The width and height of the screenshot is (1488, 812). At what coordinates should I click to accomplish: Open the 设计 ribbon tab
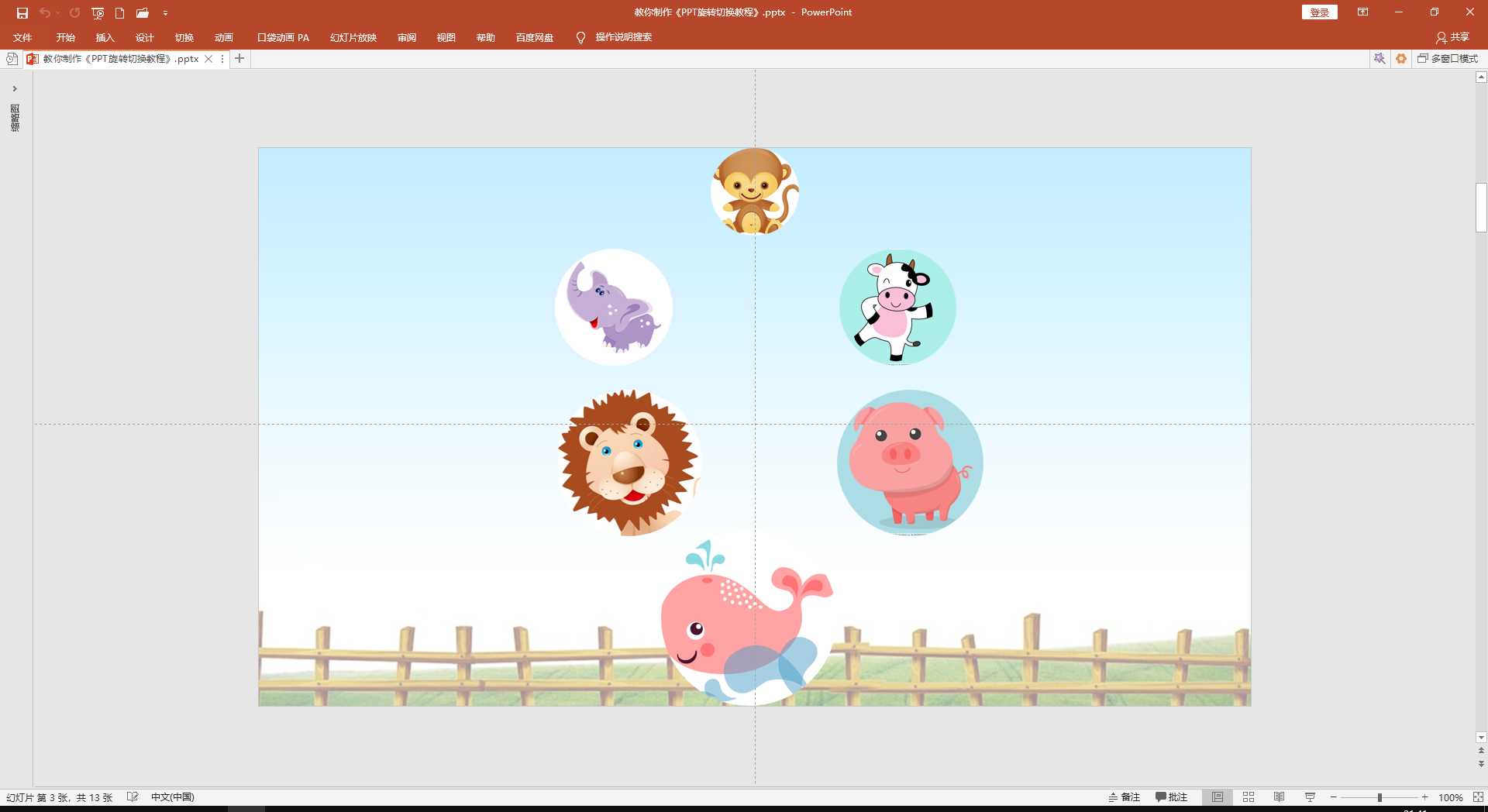(x=144, y=37)
